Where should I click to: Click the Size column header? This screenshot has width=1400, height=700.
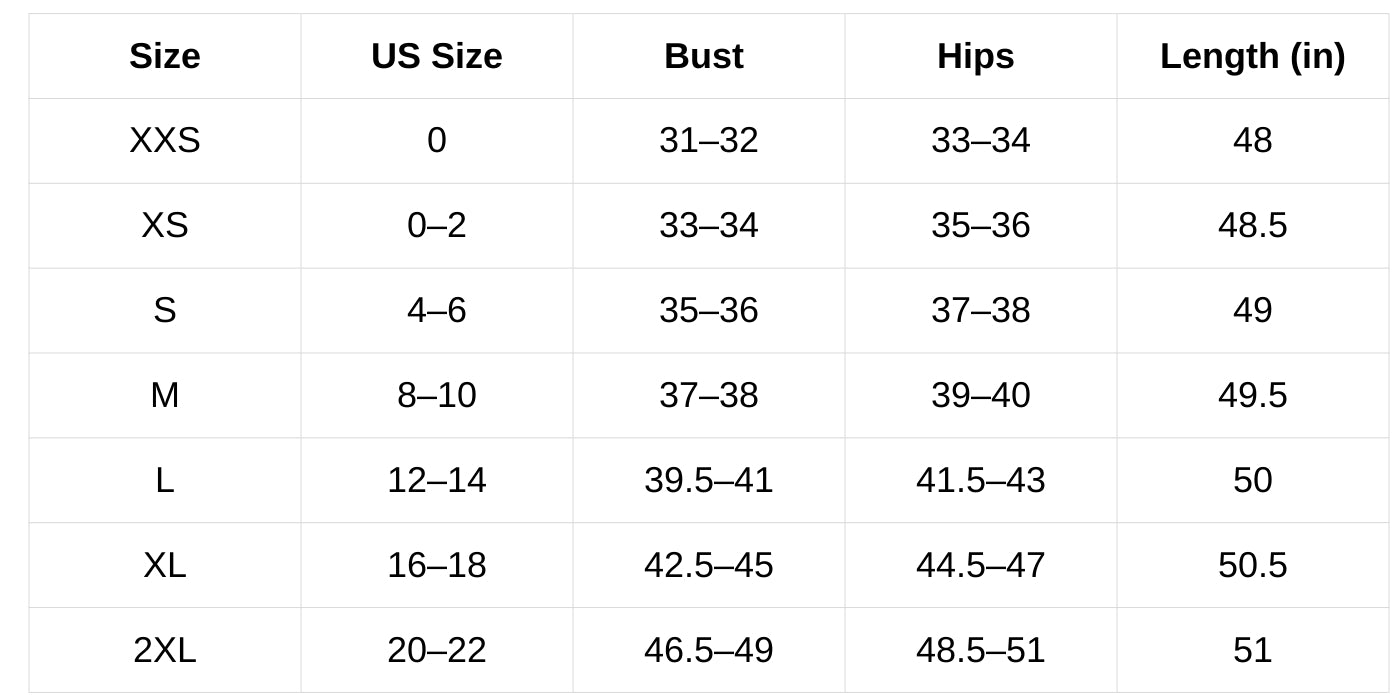tap(165, 56)
